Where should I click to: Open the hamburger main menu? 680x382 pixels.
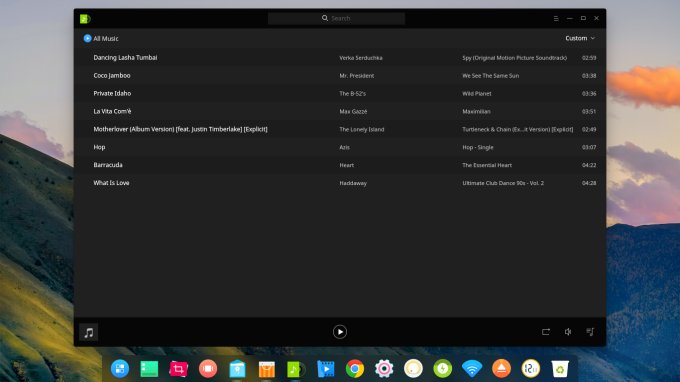click(556, 18)
